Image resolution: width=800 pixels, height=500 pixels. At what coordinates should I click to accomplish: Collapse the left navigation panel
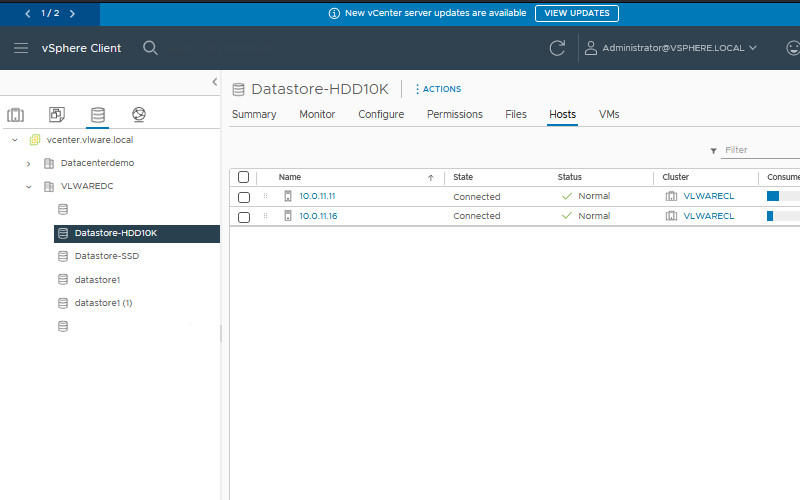215,82
